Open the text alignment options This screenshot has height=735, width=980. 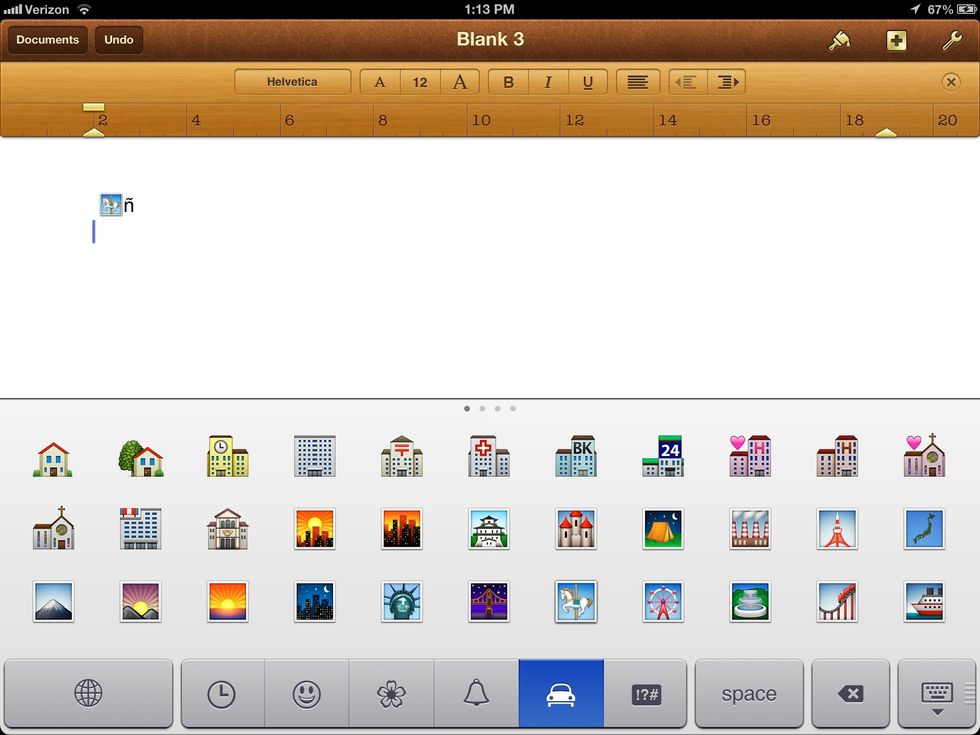click(x=637, y=82)
